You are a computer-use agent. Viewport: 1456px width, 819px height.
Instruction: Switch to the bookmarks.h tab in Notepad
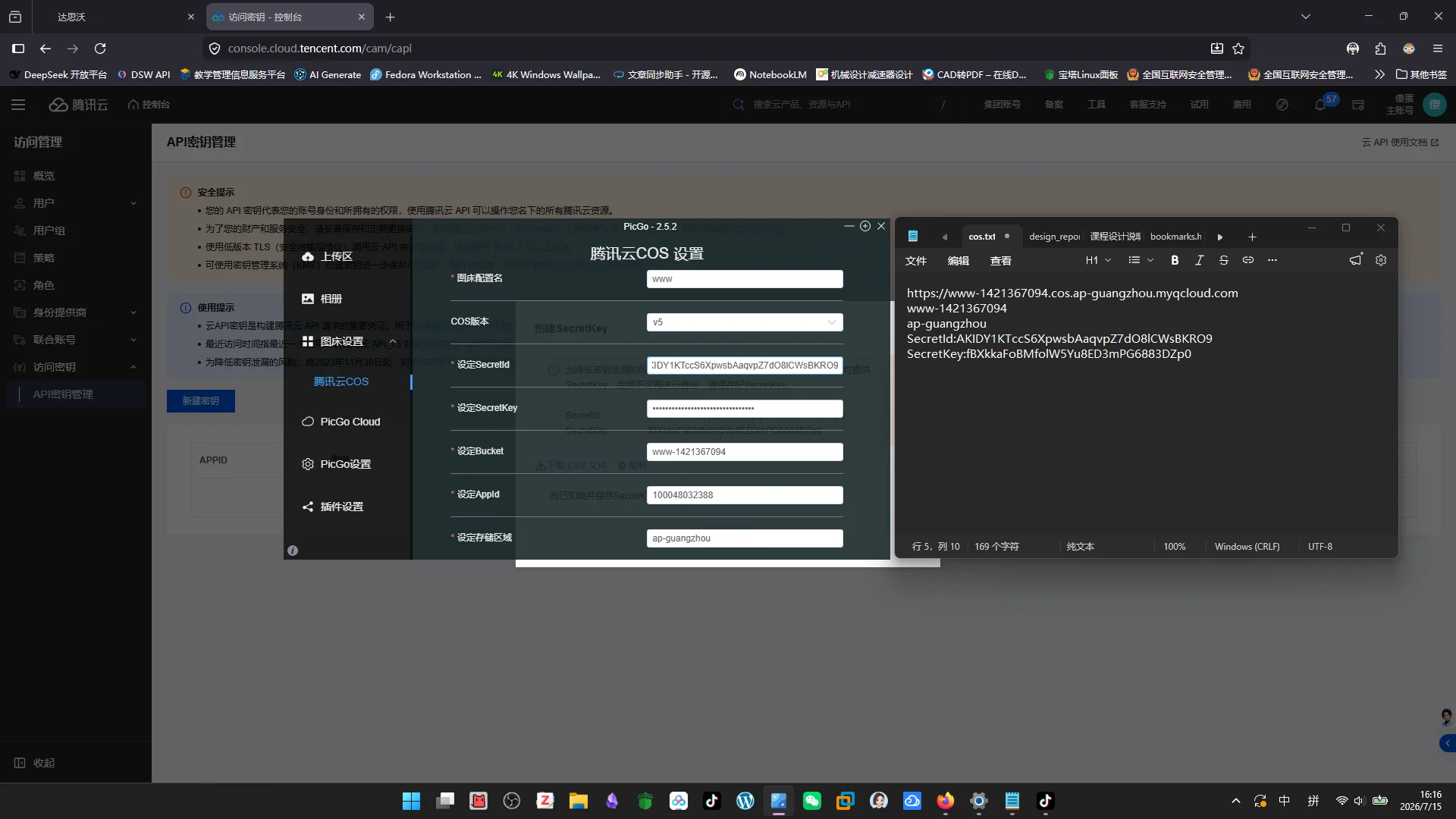pos(1176,237)
